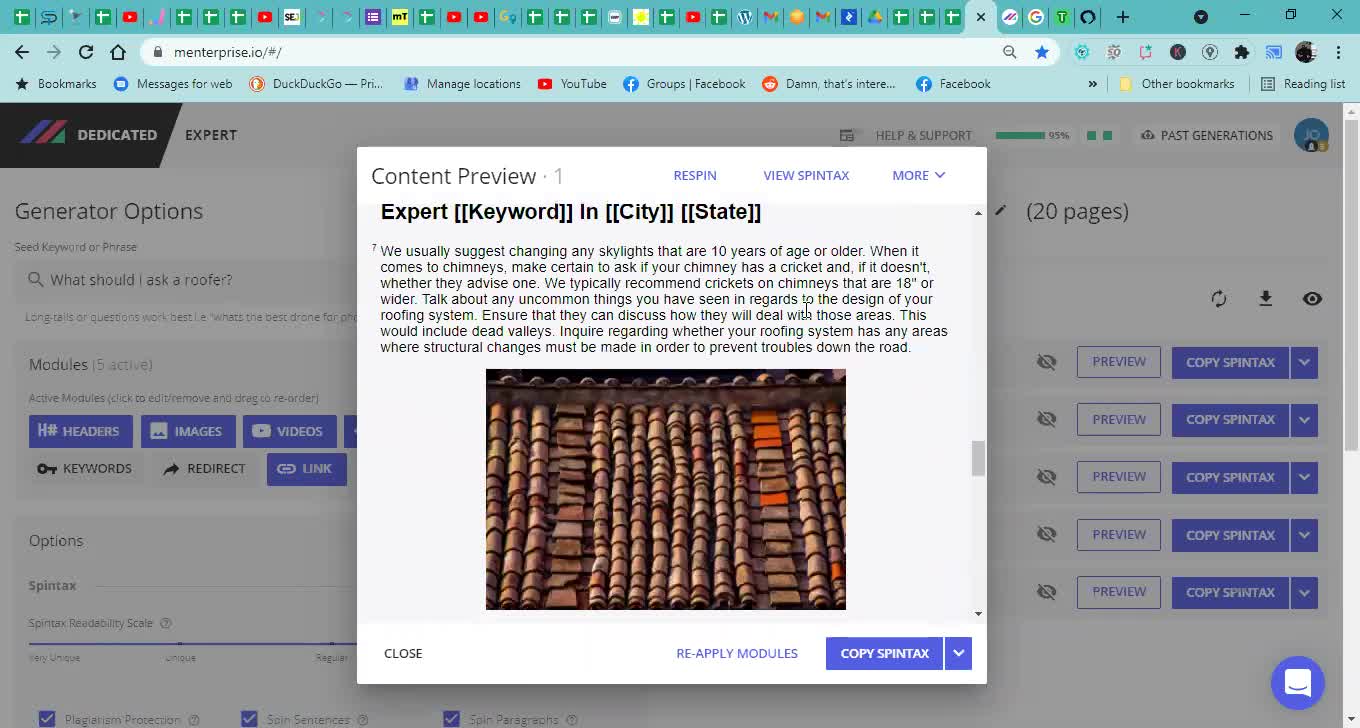Toggle the eye visibility icon beside download
Viewport: 1360px width, 728px height.
point(1313,299)
